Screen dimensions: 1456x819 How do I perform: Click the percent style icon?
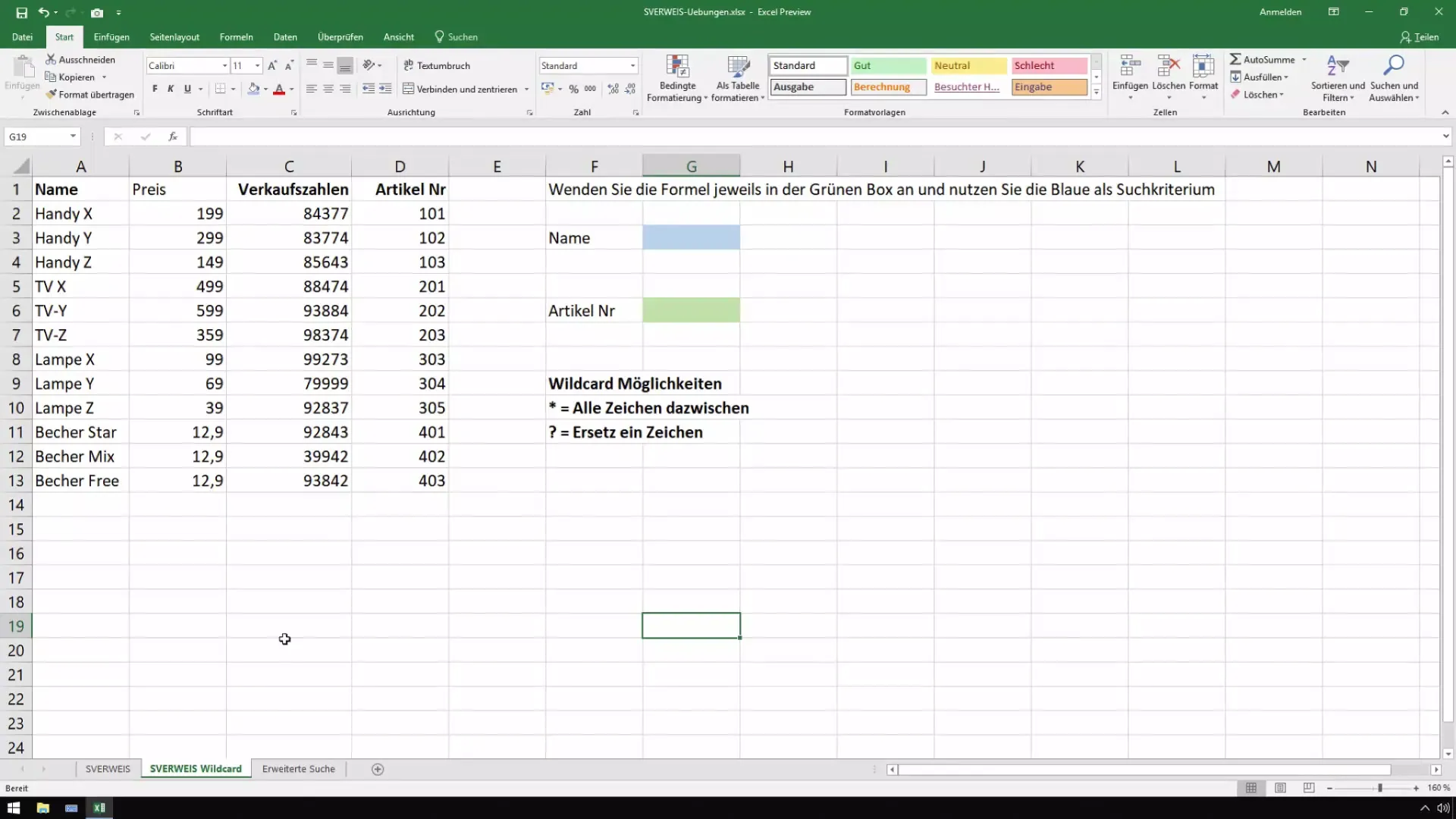[x=574, y=89]
